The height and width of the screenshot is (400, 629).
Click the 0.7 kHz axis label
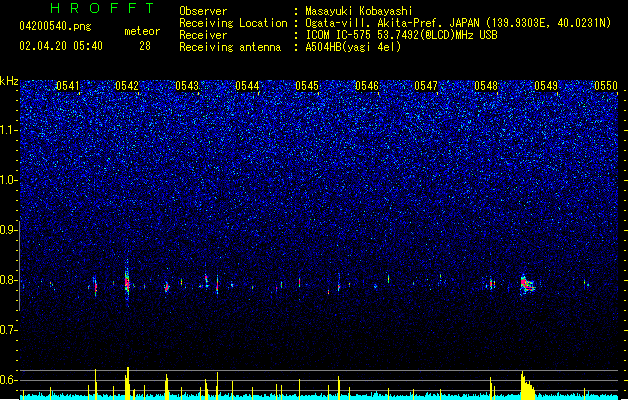[9, 330]
